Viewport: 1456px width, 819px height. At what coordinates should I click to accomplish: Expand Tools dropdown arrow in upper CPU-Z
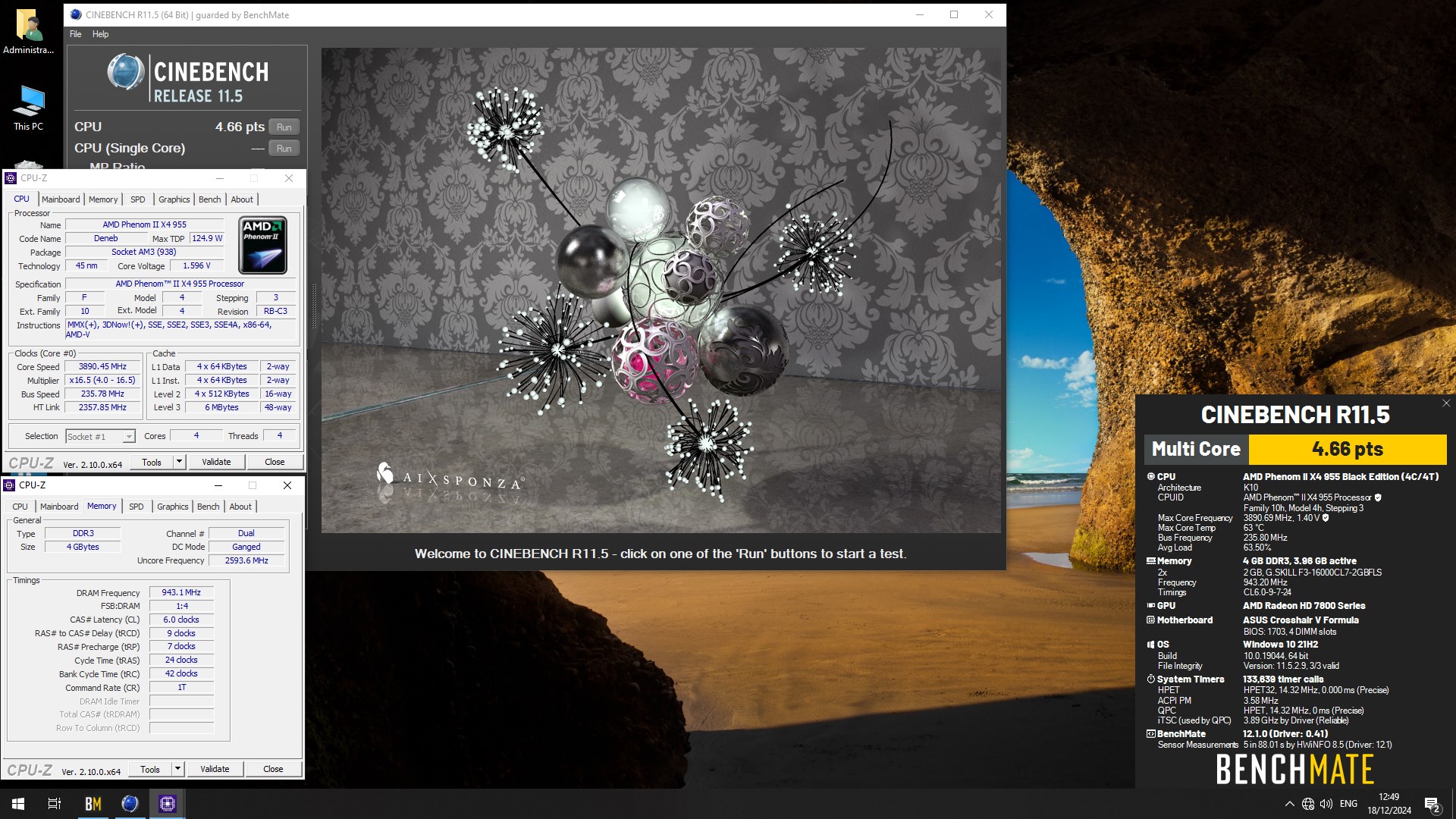(x=179, y=462)
